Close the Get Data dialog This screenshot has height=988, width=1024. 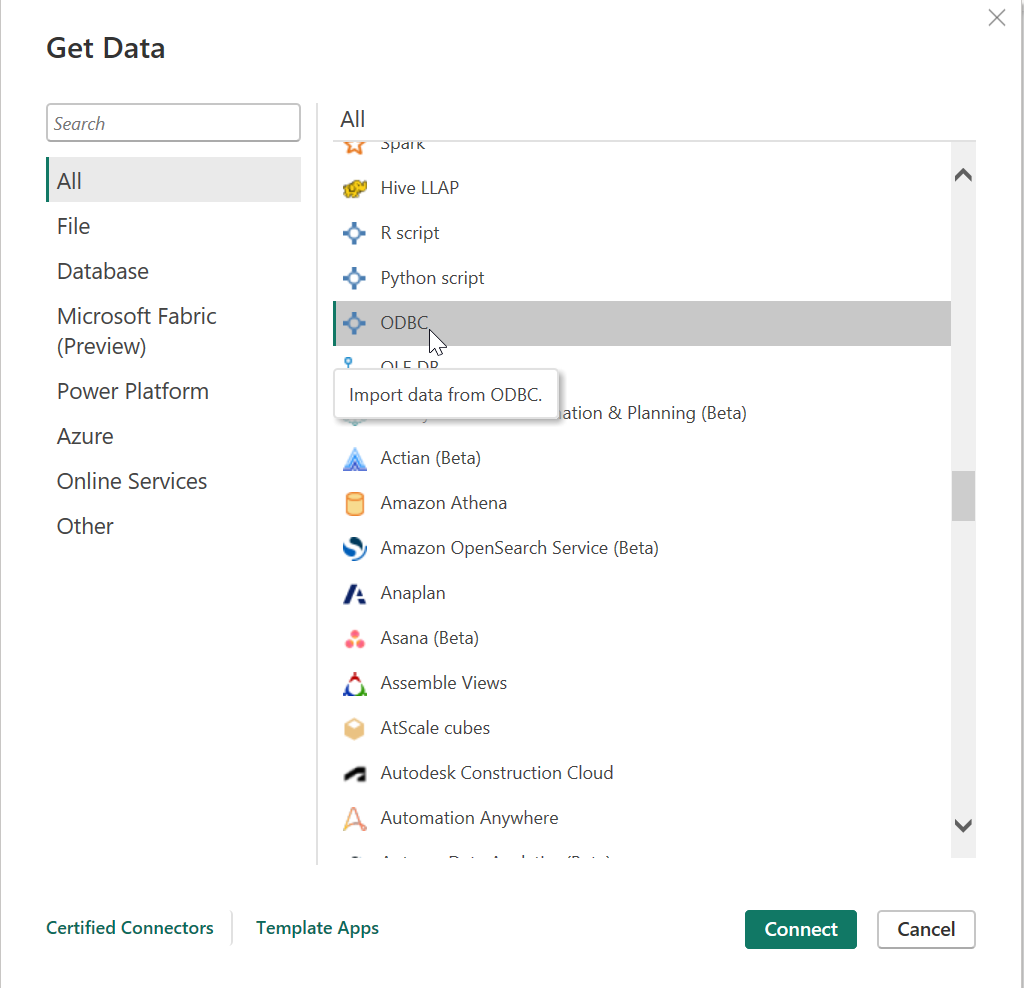tap(997, 18)
